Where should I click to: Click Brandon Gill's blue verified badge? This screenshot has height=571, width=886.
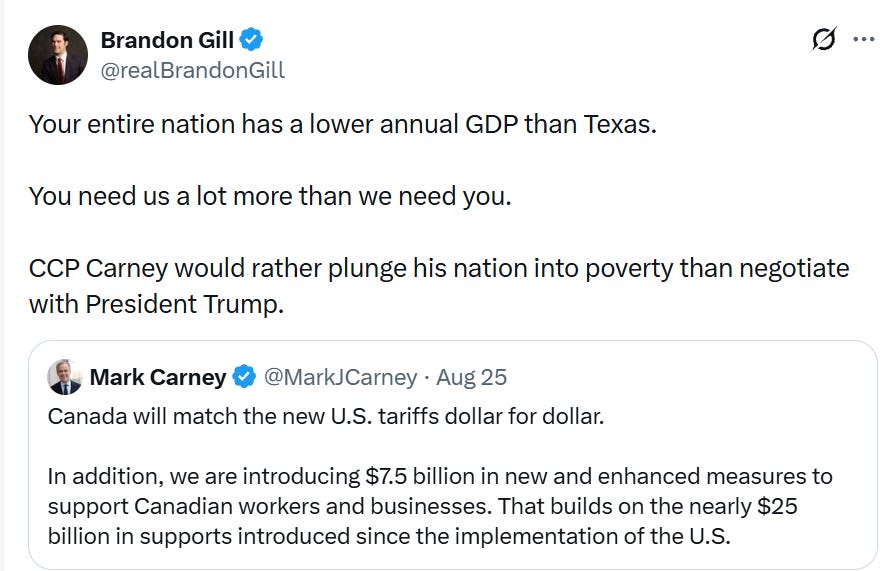coord(251,40)
